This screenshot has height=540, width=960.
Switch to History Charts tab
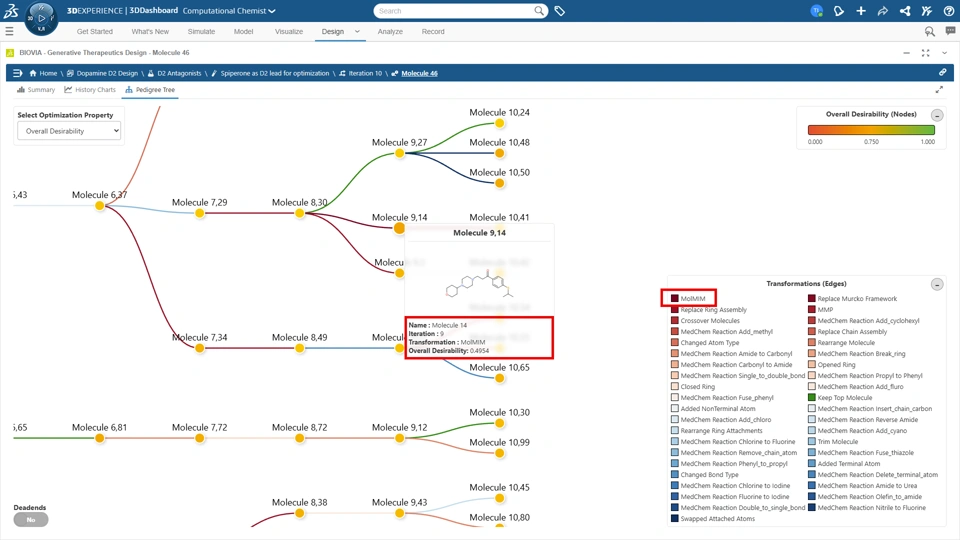(x=90, y=89)
